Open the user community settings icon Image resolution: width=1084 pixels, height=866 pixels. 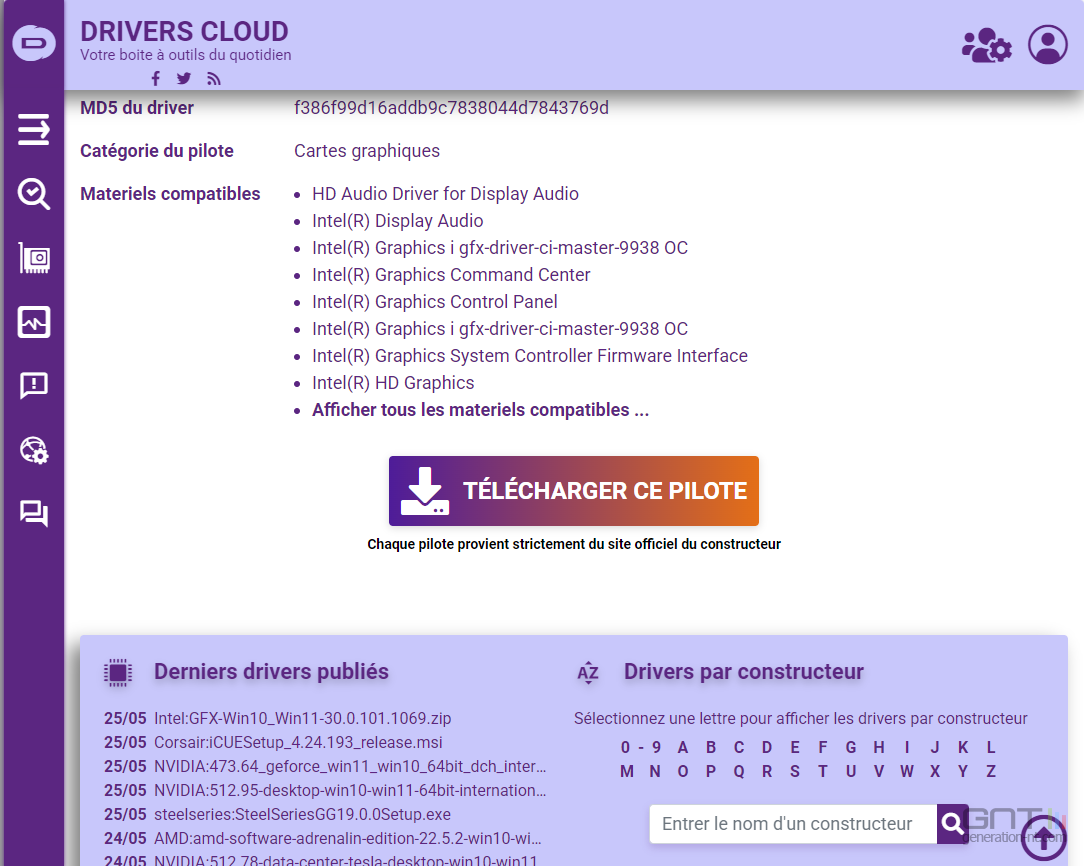986,44
